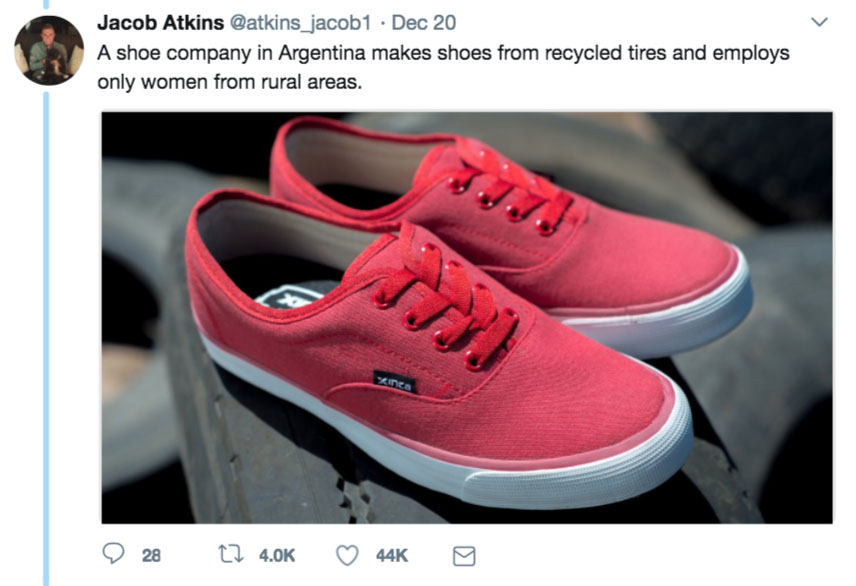
Task: Expand the tweet options chevron menu
Action: click(x=819, y=22)
